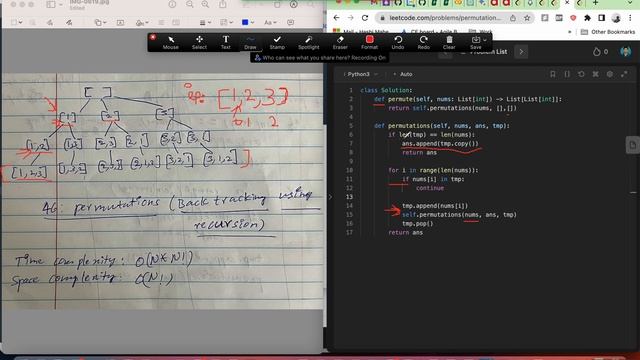Open text style Aa dropdown in Preview

pos(270,22)
